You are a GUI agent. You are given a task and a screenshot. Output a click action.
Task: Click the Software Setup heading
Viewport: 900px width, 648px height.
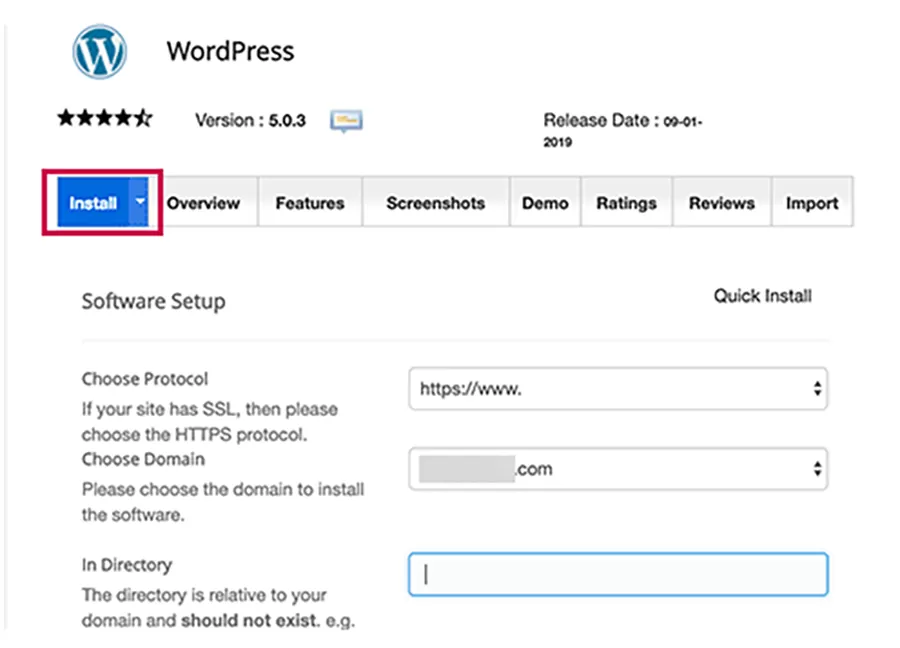(x=154, y=301)
